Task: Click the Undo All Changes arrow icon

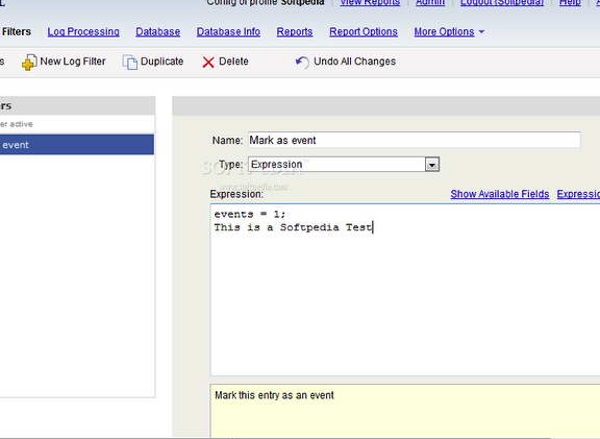Action: (x=302, y=62)
